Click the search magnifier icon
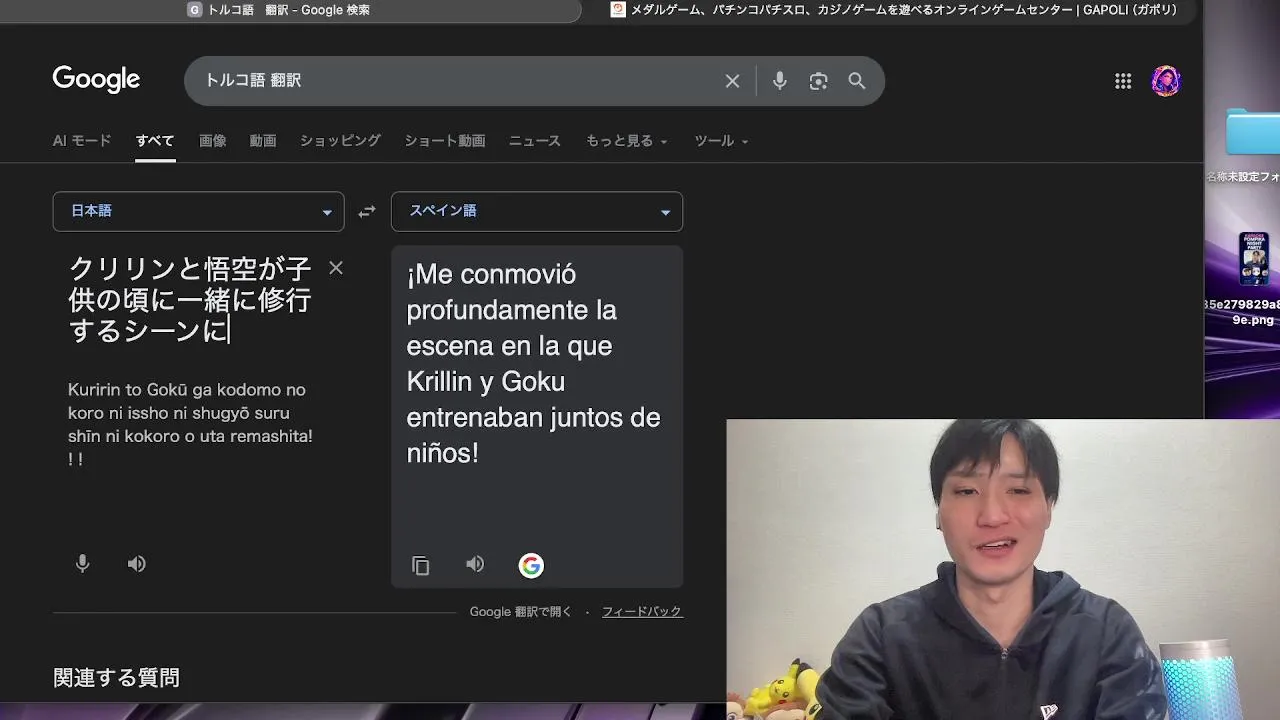The height and width of the screenshot is (720, 1280). (x=857, y=81)
